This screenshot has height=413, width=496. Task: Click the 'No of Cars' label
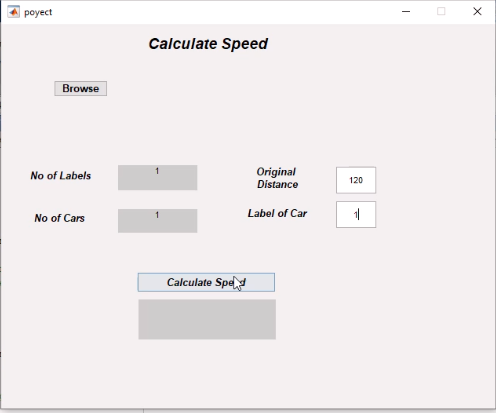pos(60,218)
